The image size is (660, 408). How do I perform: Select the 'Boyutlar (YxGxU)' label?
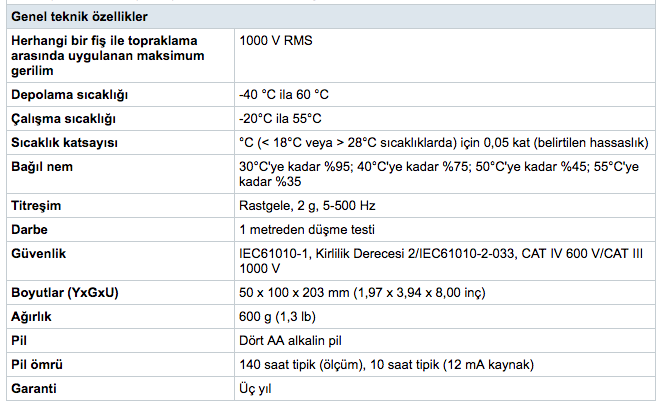pyautogui.click(x=63, y=294)
